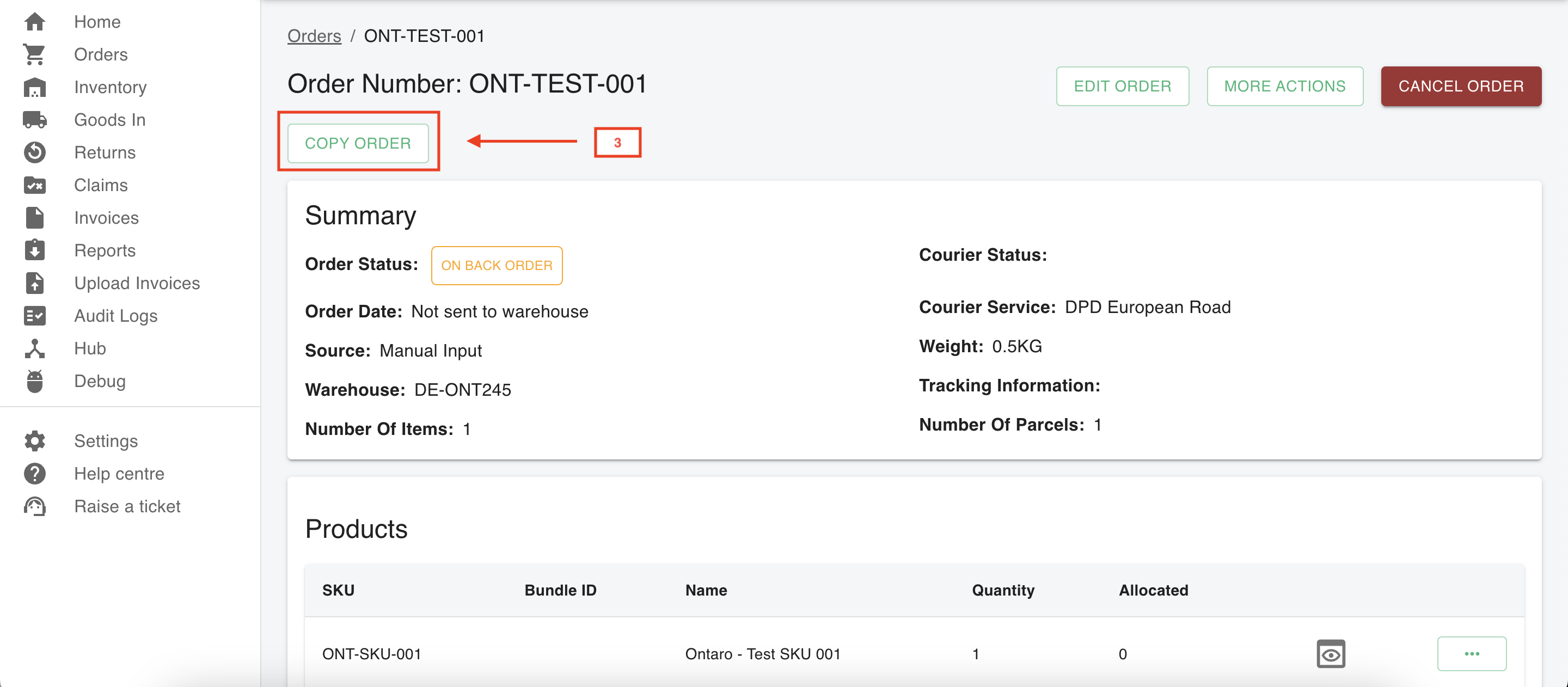The height and width of the screenshot is (687, 1568).
Task: Open Reports in the sidebar
Action: (x=105, y=250)
